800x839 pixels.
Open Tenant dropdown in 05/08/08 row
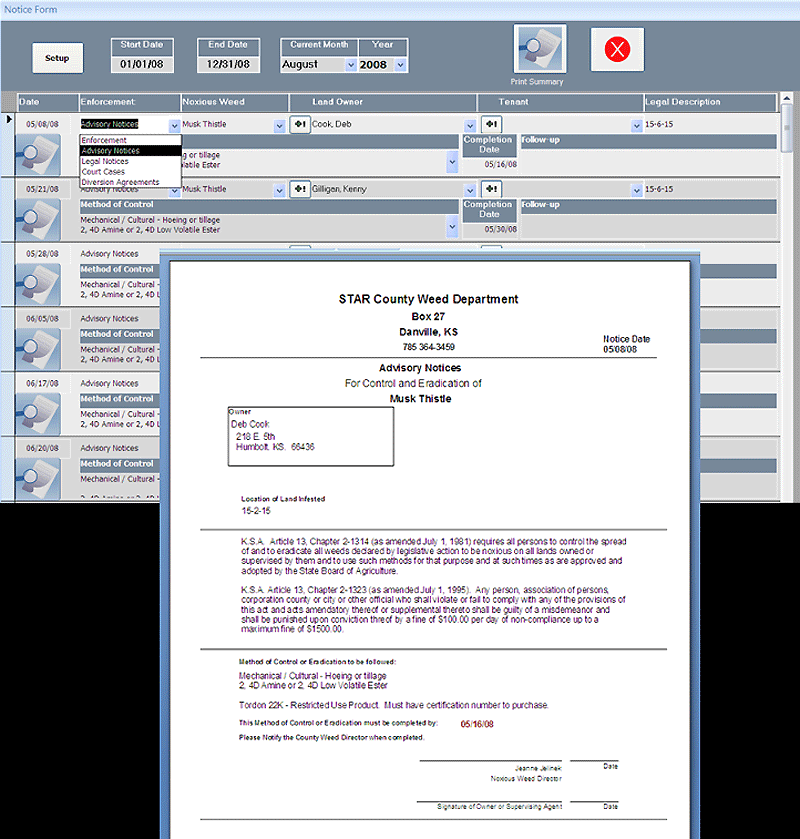click(x=636, y=126)
